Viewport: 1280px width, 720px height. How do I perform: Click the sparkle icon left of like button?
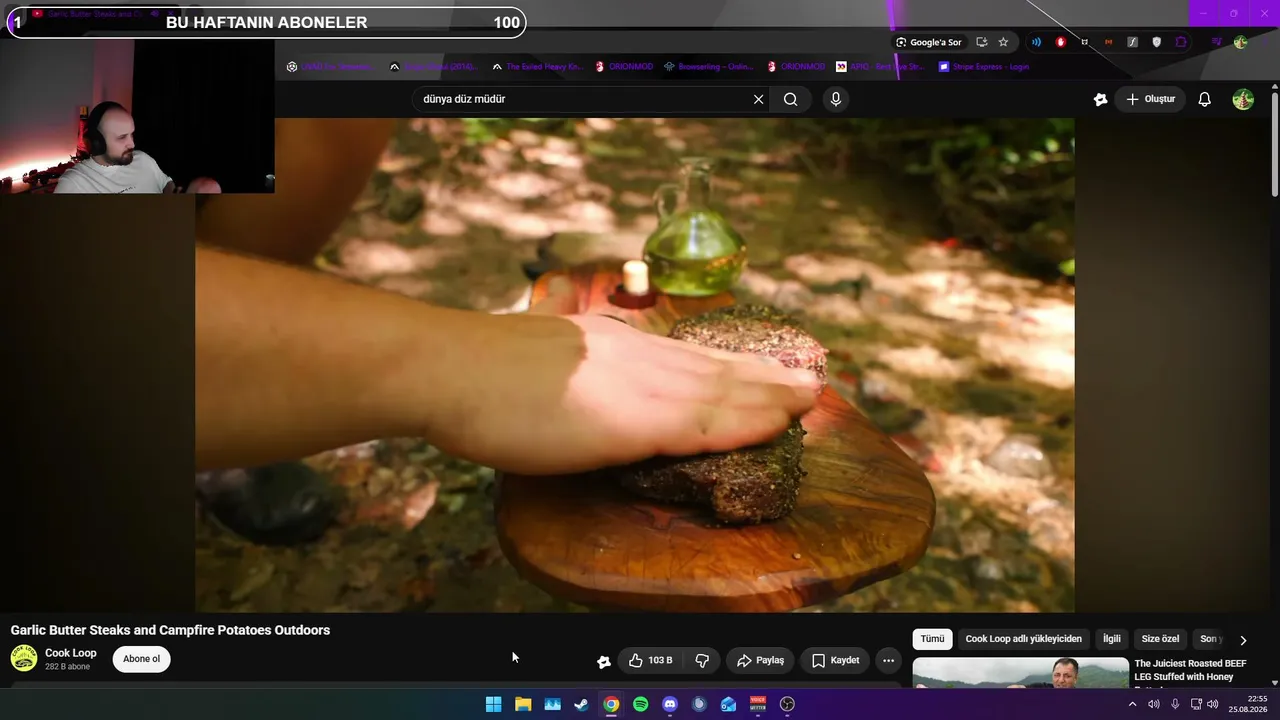tap(604, 661)
